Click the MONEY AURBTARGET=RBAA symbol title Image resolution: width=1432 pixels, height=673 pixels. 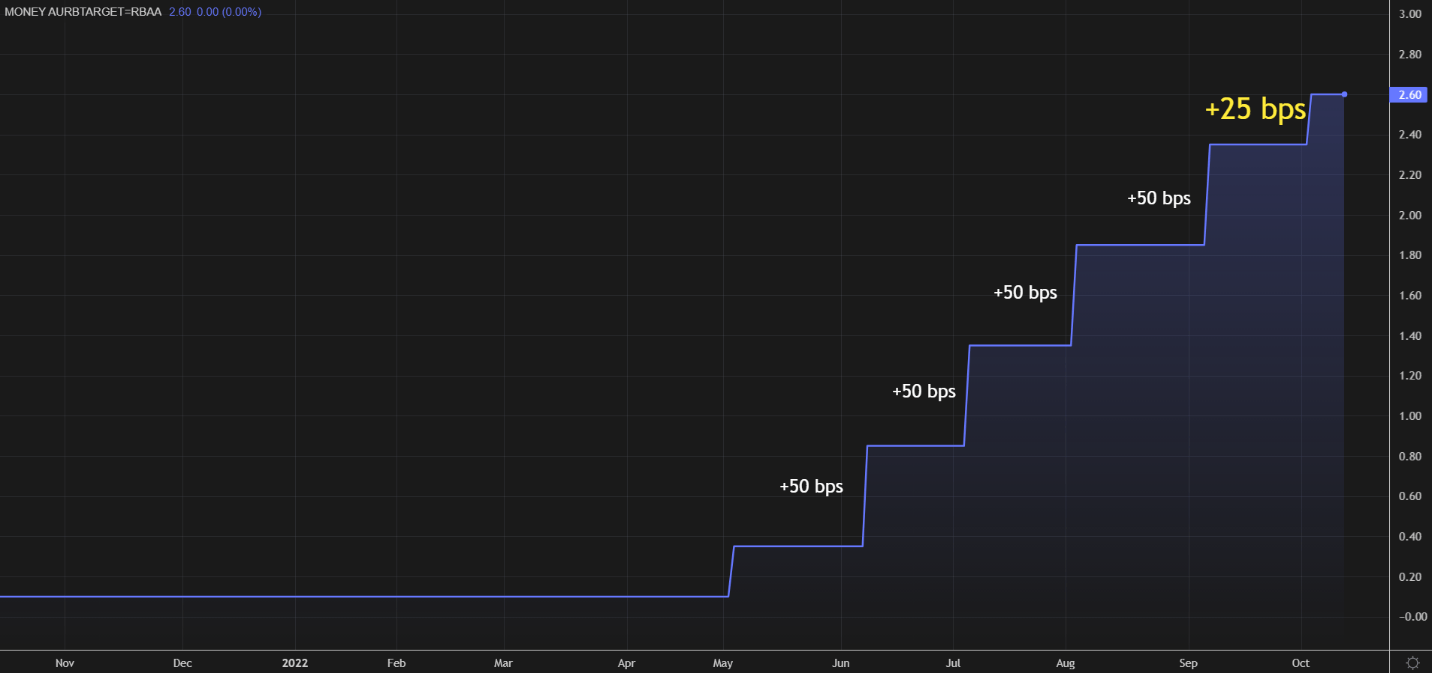pos(83,12)
